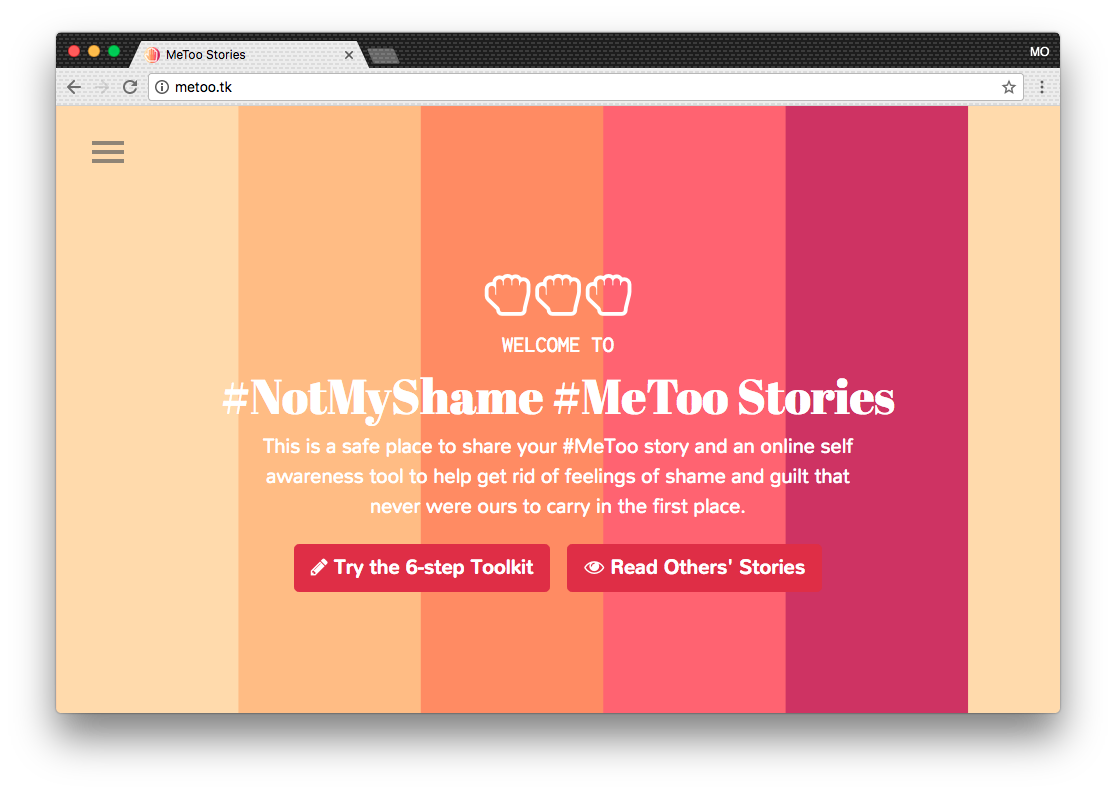Click the site information icon in the address bar

(161, 87)
